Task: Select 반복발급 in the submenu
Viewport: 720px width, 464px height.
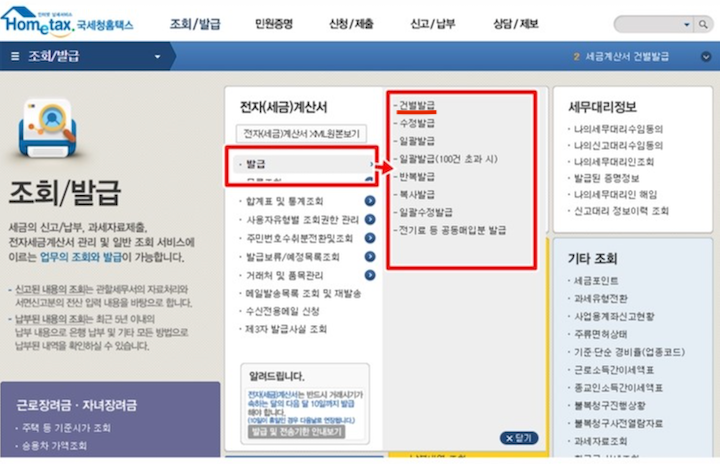Action: pyautogui.click(x=416, y=177)
